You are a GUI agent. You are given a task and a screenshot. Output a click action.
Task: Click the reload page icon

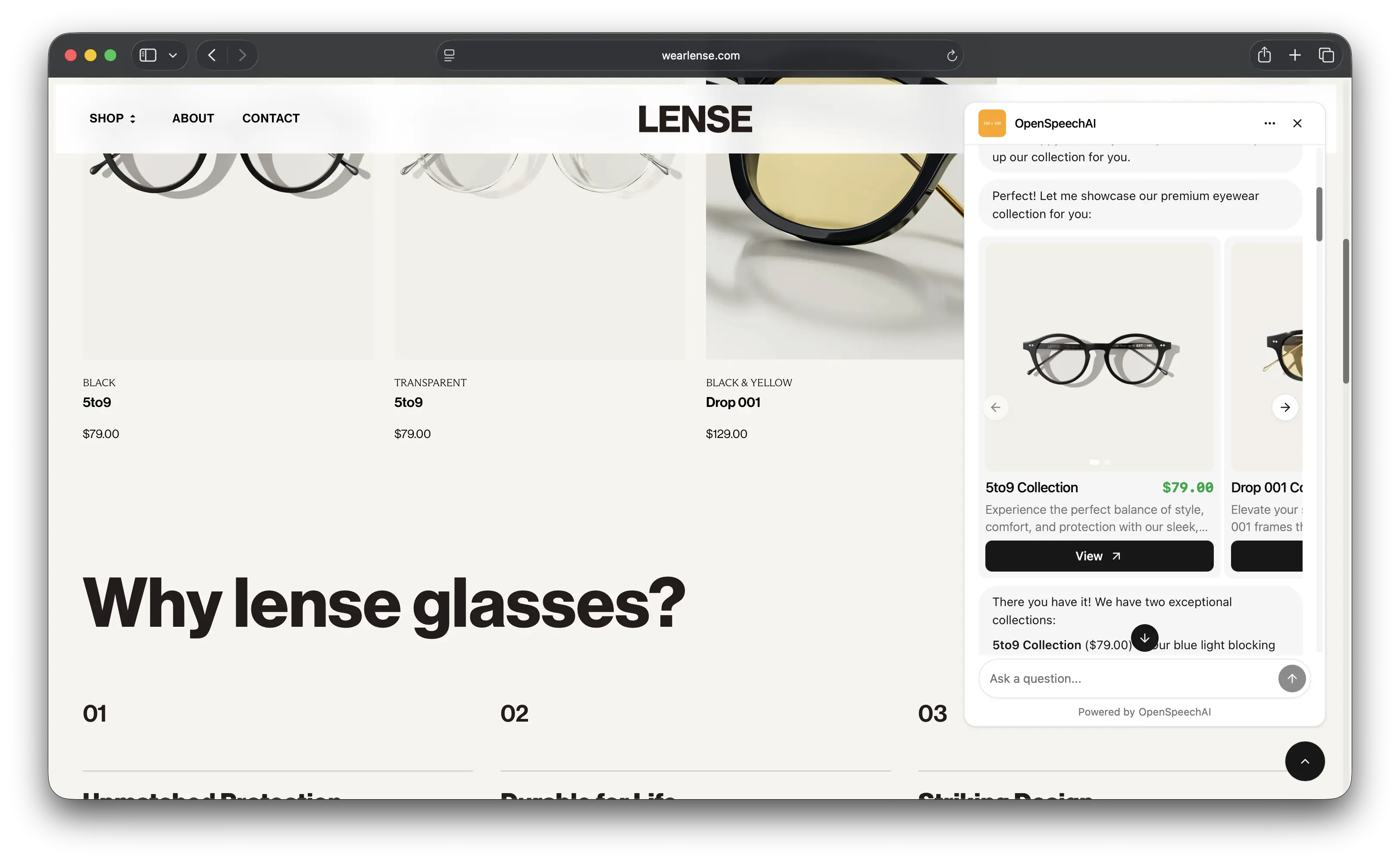[951, 55]
